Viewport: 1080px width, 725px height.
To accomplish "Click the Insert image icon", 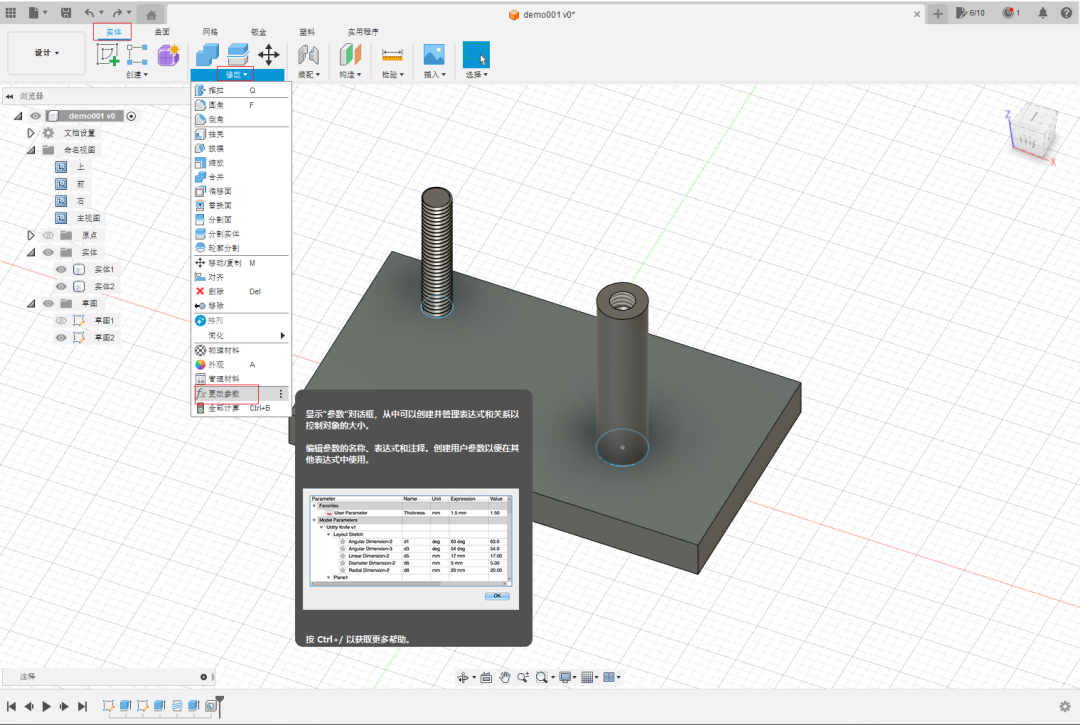I will 434,54.
